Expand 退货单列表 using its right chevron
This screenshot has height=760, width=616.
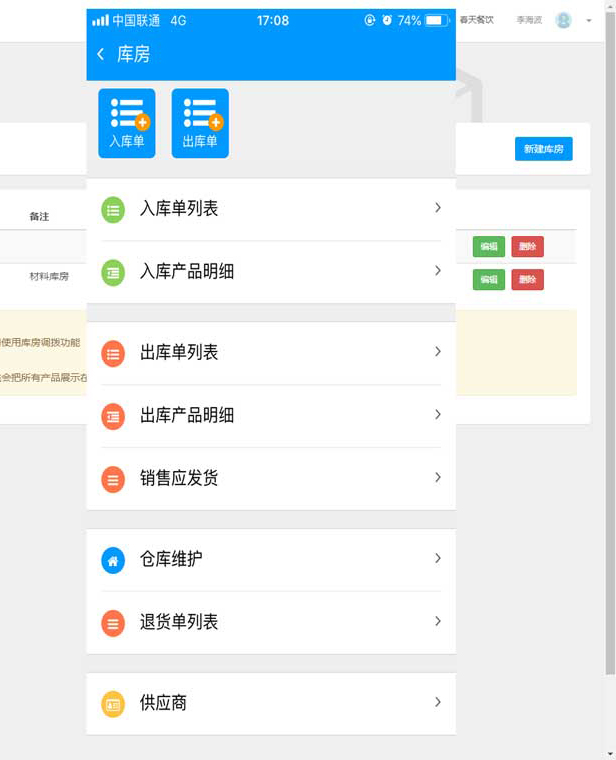coord(438,622)
